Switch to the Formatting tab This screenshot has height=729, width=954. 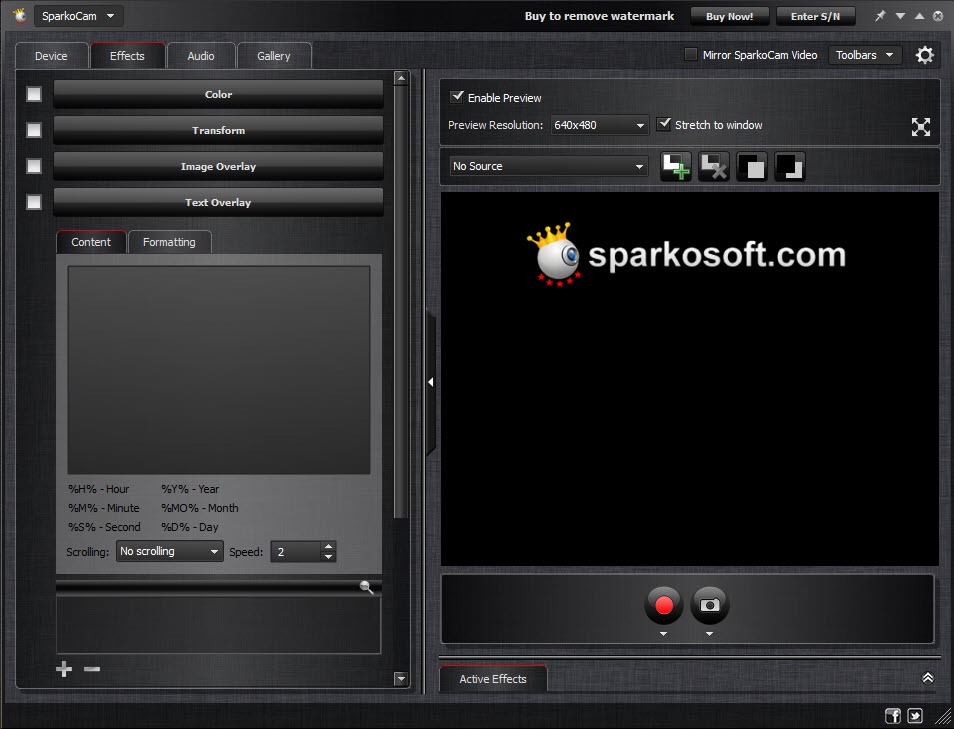click(169, 242)
